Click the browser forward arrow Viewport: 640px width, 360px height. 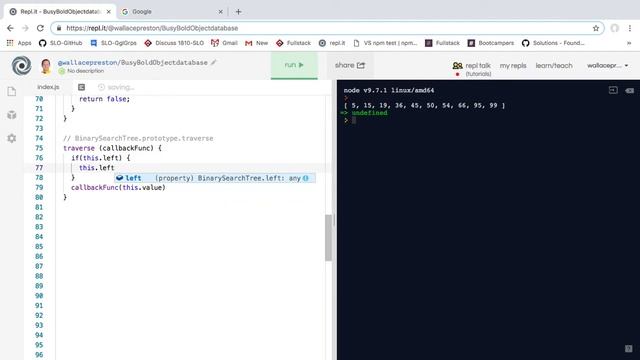[25, 28]
